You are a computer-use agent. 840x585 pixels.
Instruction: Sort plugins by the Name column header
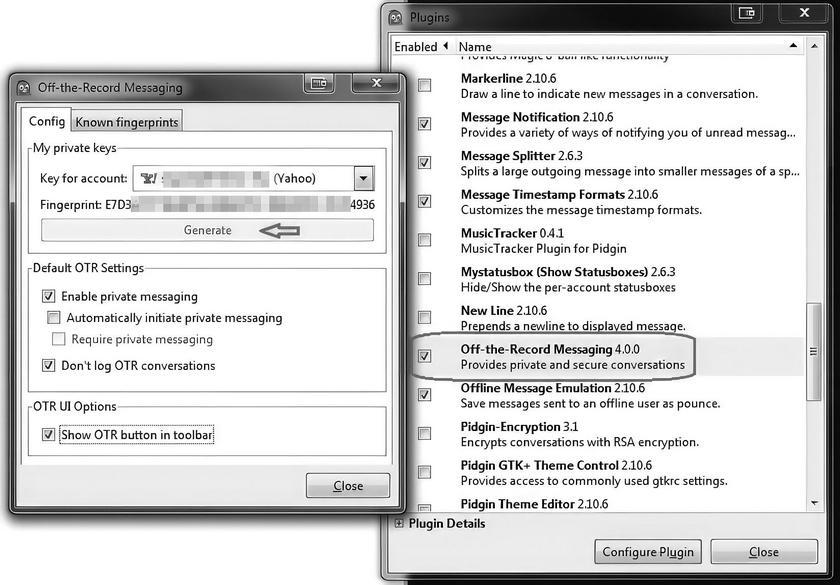coord(628,47)
